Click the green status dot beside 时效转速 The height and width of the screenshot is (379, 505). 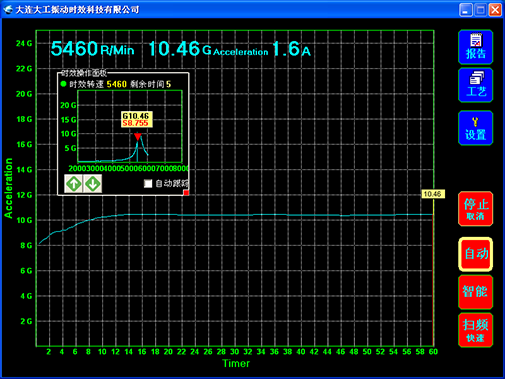coord(63,84)
